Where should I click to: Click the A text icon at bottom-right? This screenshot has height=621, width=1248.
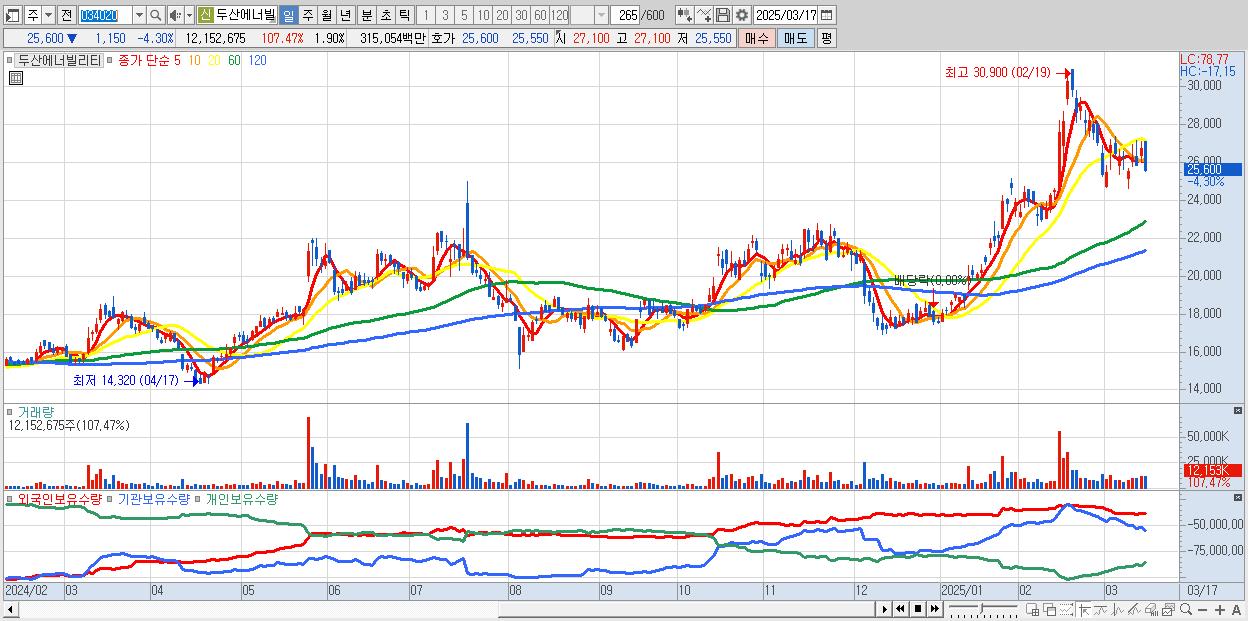(1237, 609)
